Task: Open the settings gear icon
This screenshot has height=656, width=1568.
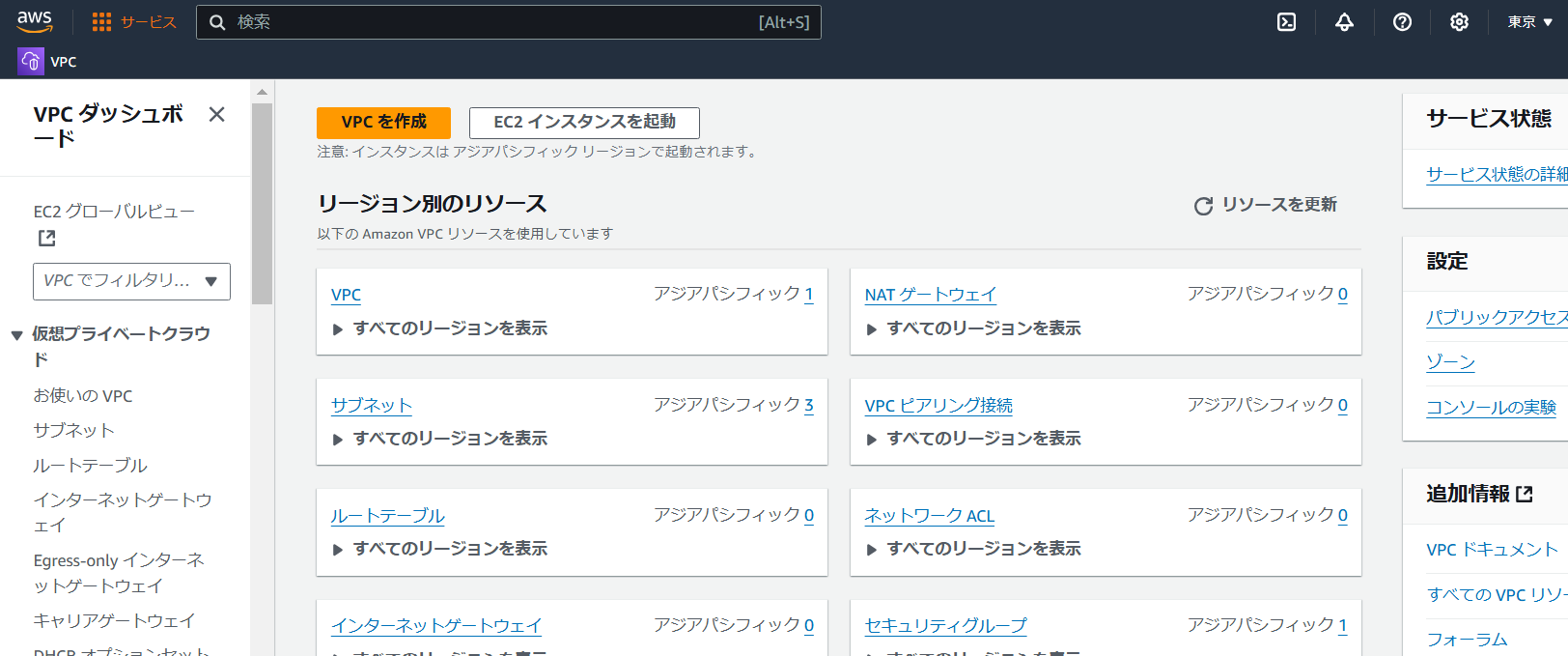Action: pyautogui.click(x=1459, y=22)
